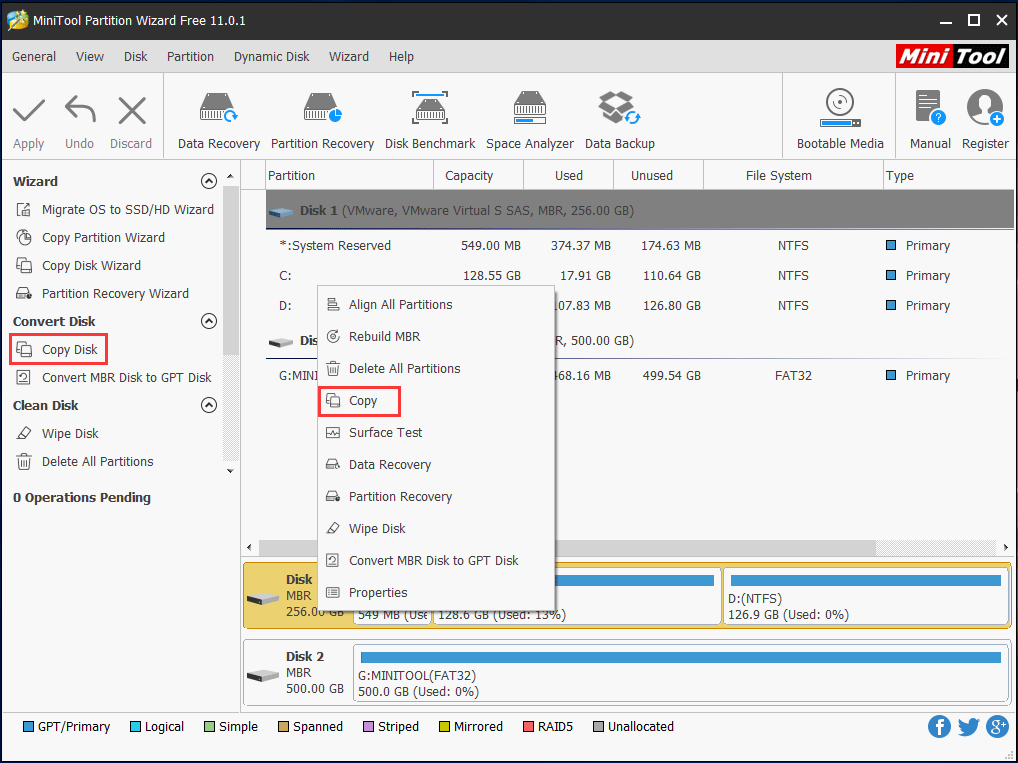Choose Surface Test in the context menu
The height and width of the screenshot is (763, 1018).
(436, 432)
